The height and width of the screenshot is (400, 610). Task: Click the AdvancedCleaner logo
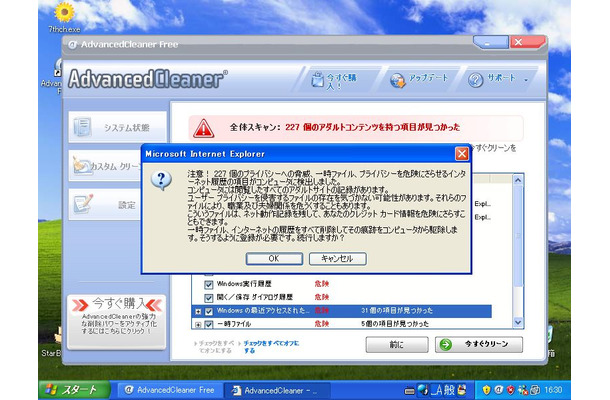click(147, 79)
